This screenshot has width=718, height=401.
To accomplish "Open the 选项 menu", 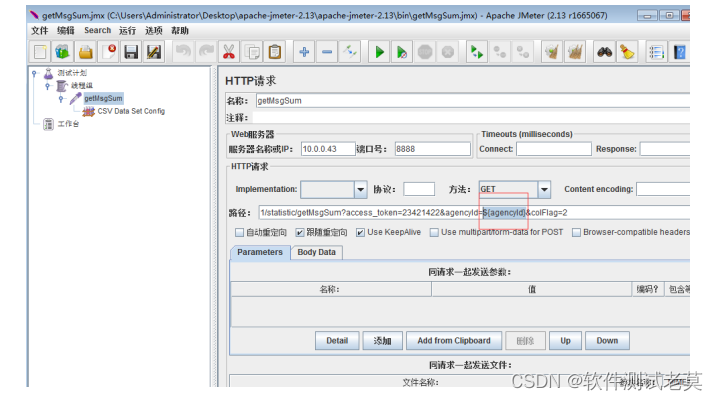I will point(153,31).
